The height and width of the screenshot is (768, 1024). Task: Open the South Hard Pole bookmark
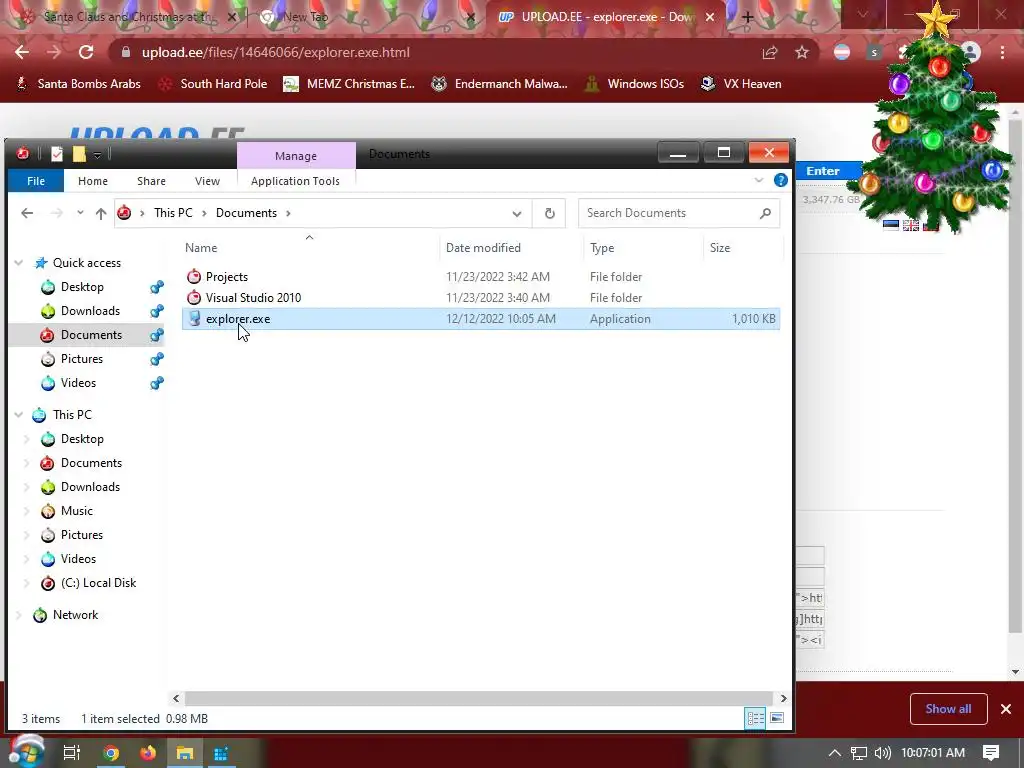coord(214,84)
